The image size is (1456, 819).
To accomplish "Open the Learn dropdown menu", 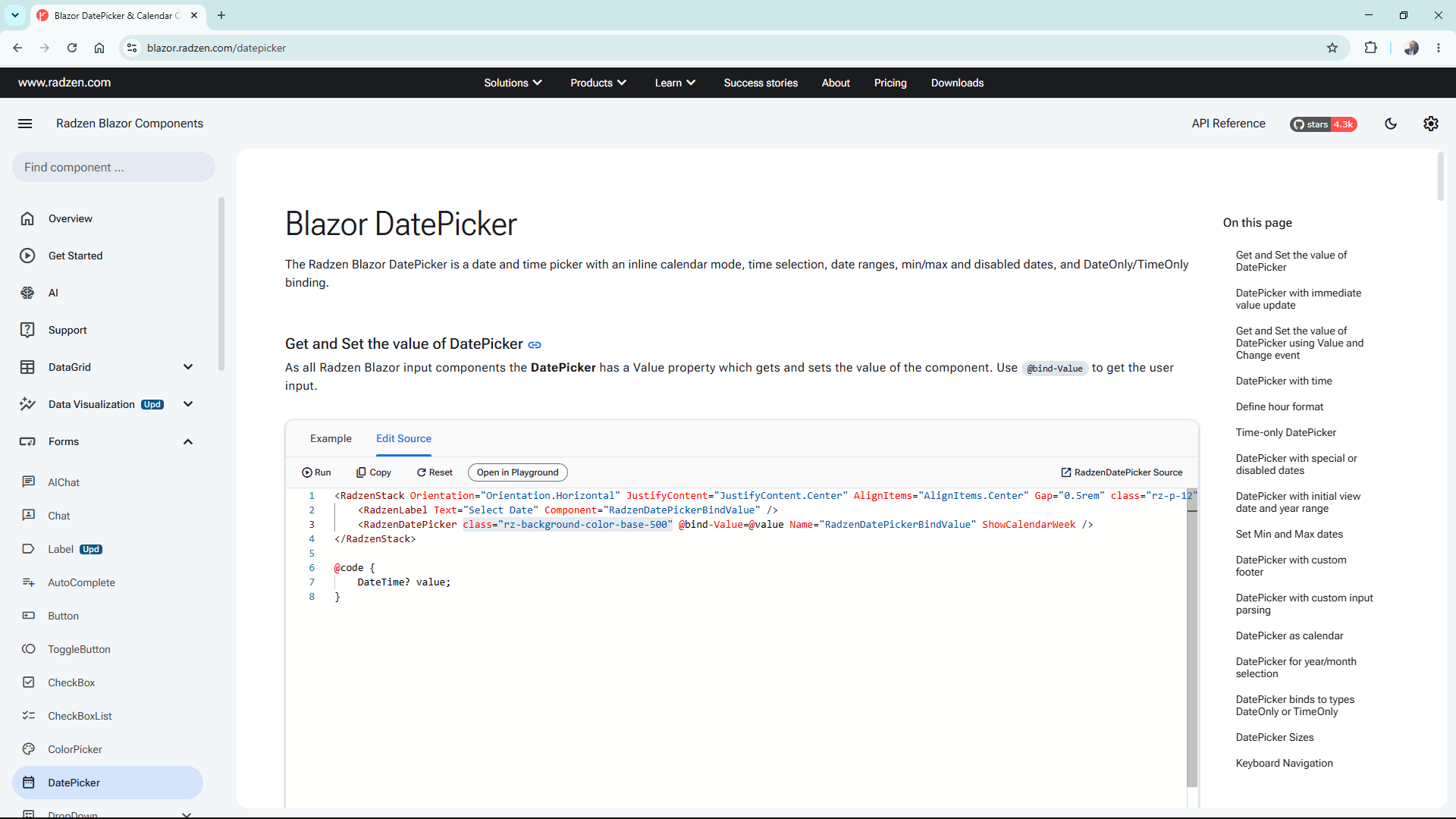I will click(x=675, y=83).
